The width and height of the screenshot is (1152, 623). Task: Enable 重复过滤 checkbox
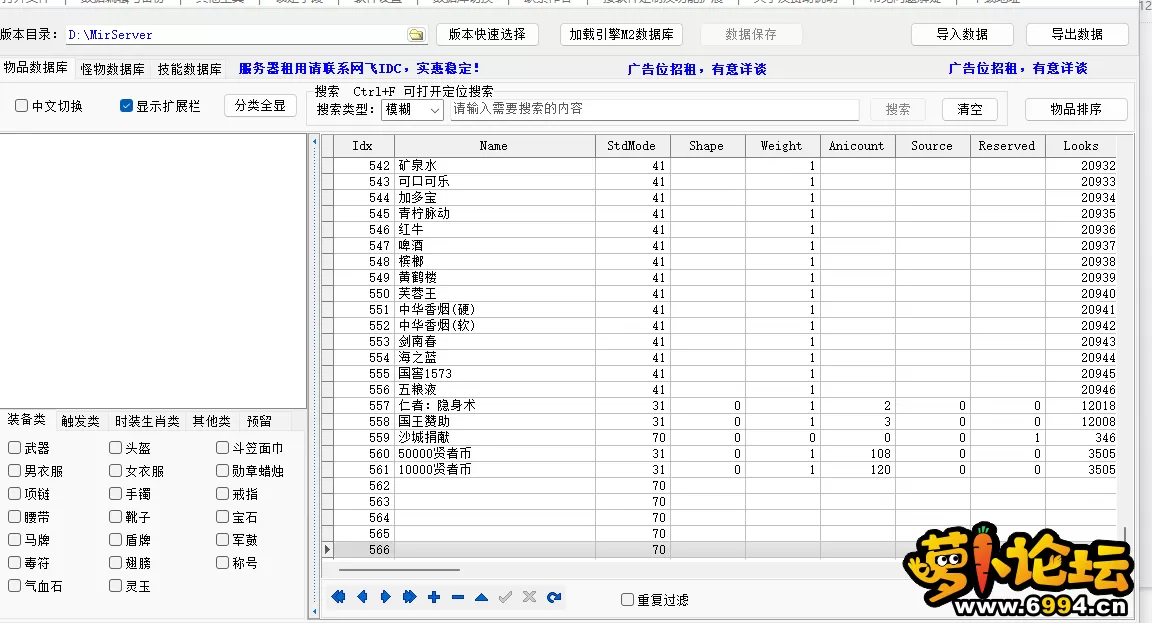[x=627, y=599]
